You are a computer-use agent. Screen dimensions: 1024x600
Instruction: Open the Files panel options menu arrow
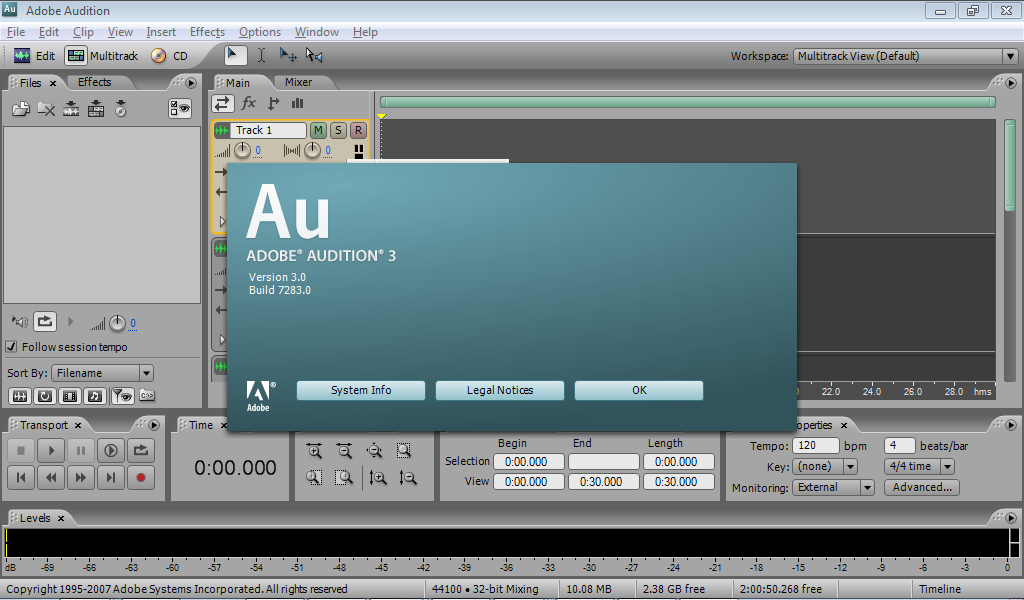pos(191,83)
